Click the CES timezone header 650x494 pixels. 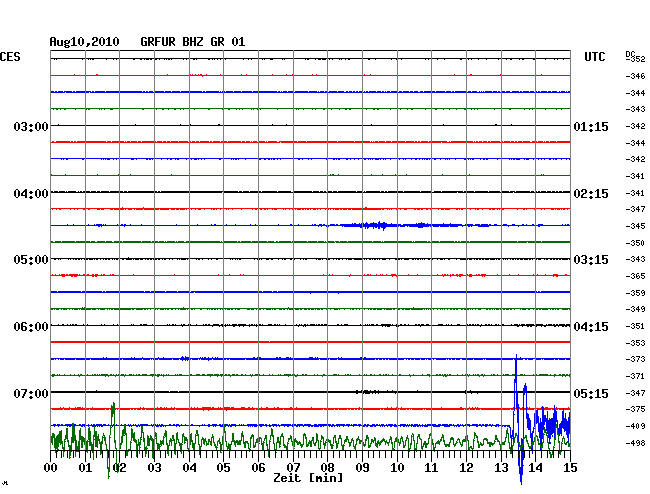pyautogui.click(x=10, y=57)
